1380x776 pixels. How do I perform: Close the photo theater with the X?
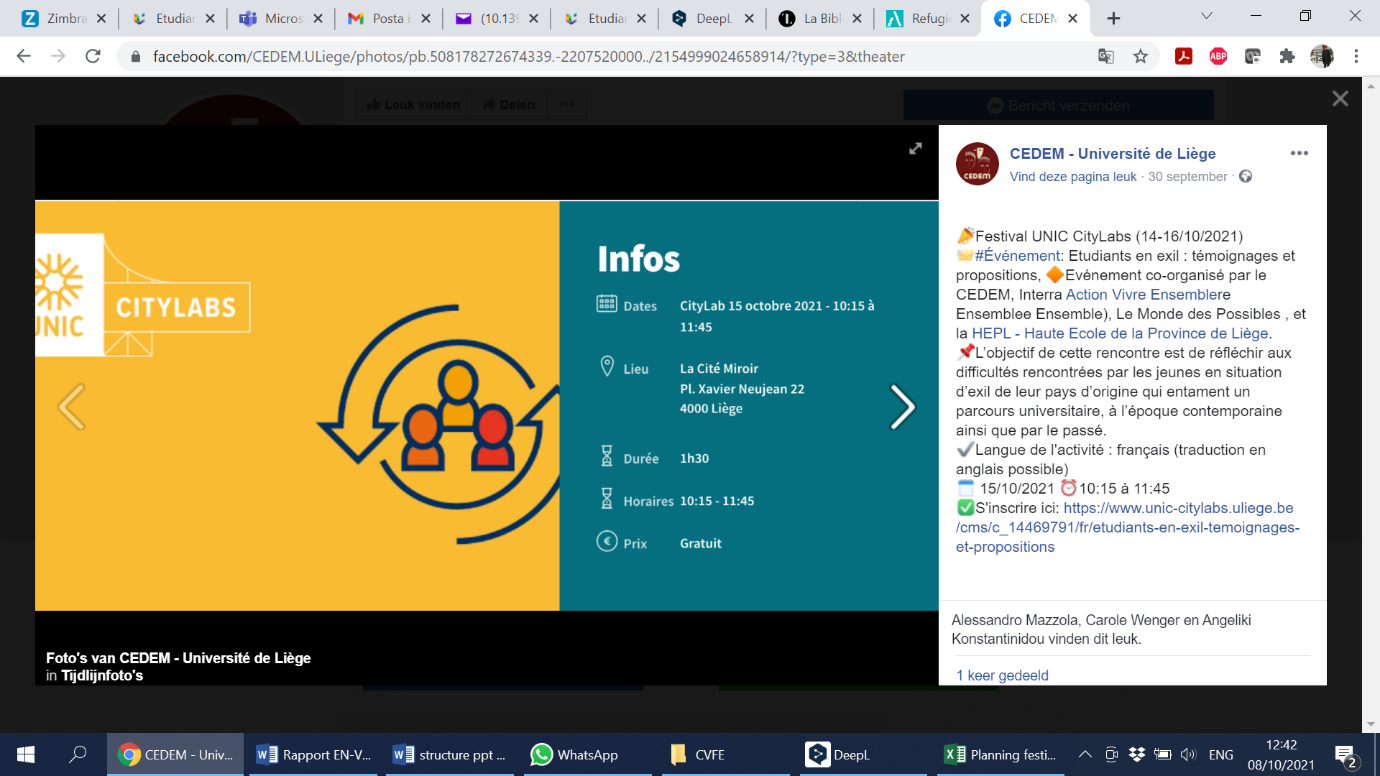[x=1340, y=98]
